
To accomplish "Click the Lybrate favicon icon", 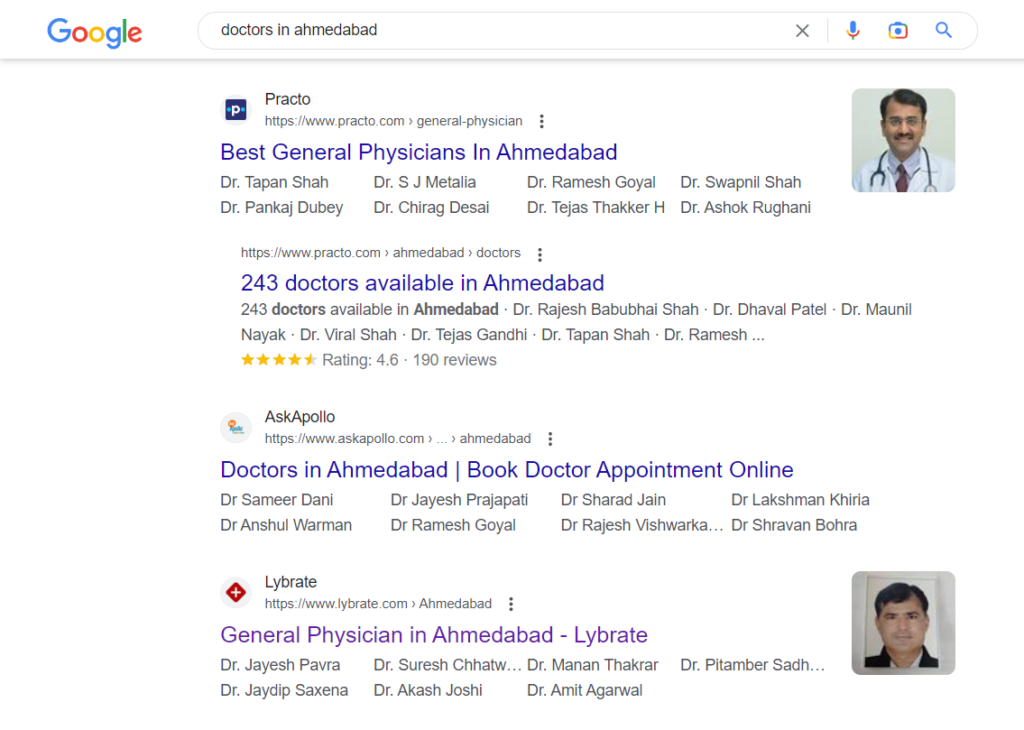I will click(236, 592).
